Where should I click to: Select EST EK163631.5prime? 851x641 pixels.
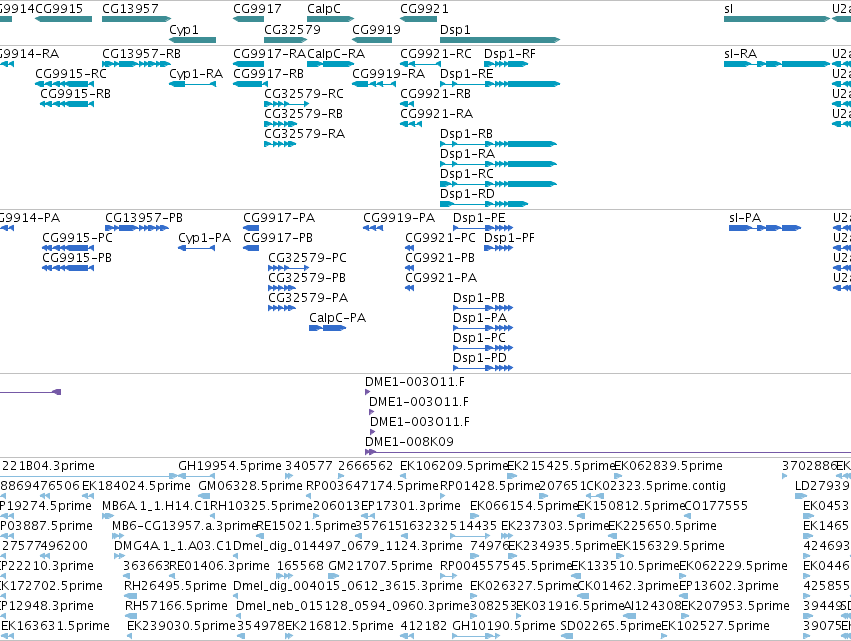(x=8, y=636)
